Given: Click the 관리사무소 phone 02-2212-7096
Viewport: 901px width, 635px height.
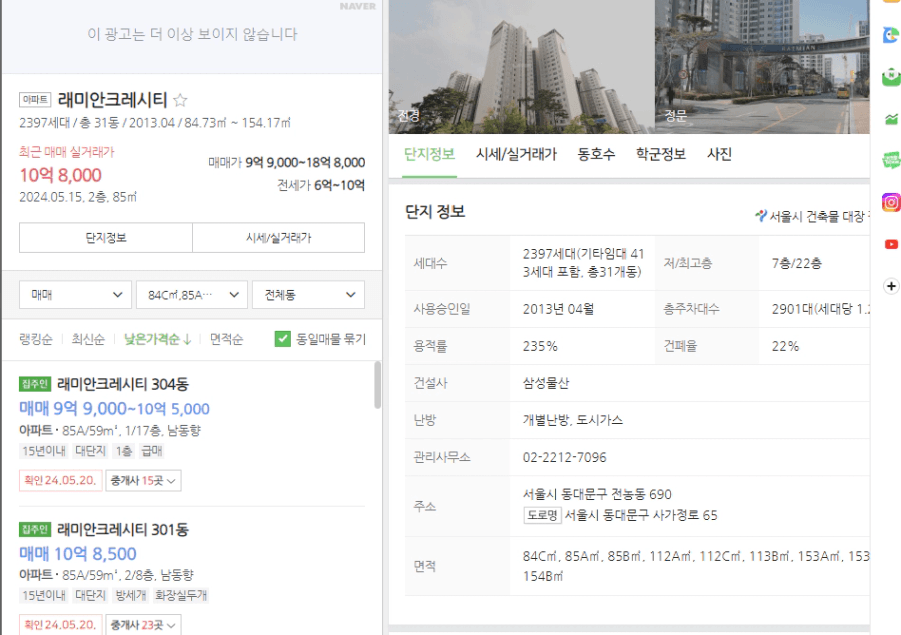Looking at the screenshot, I should point(564,457).
